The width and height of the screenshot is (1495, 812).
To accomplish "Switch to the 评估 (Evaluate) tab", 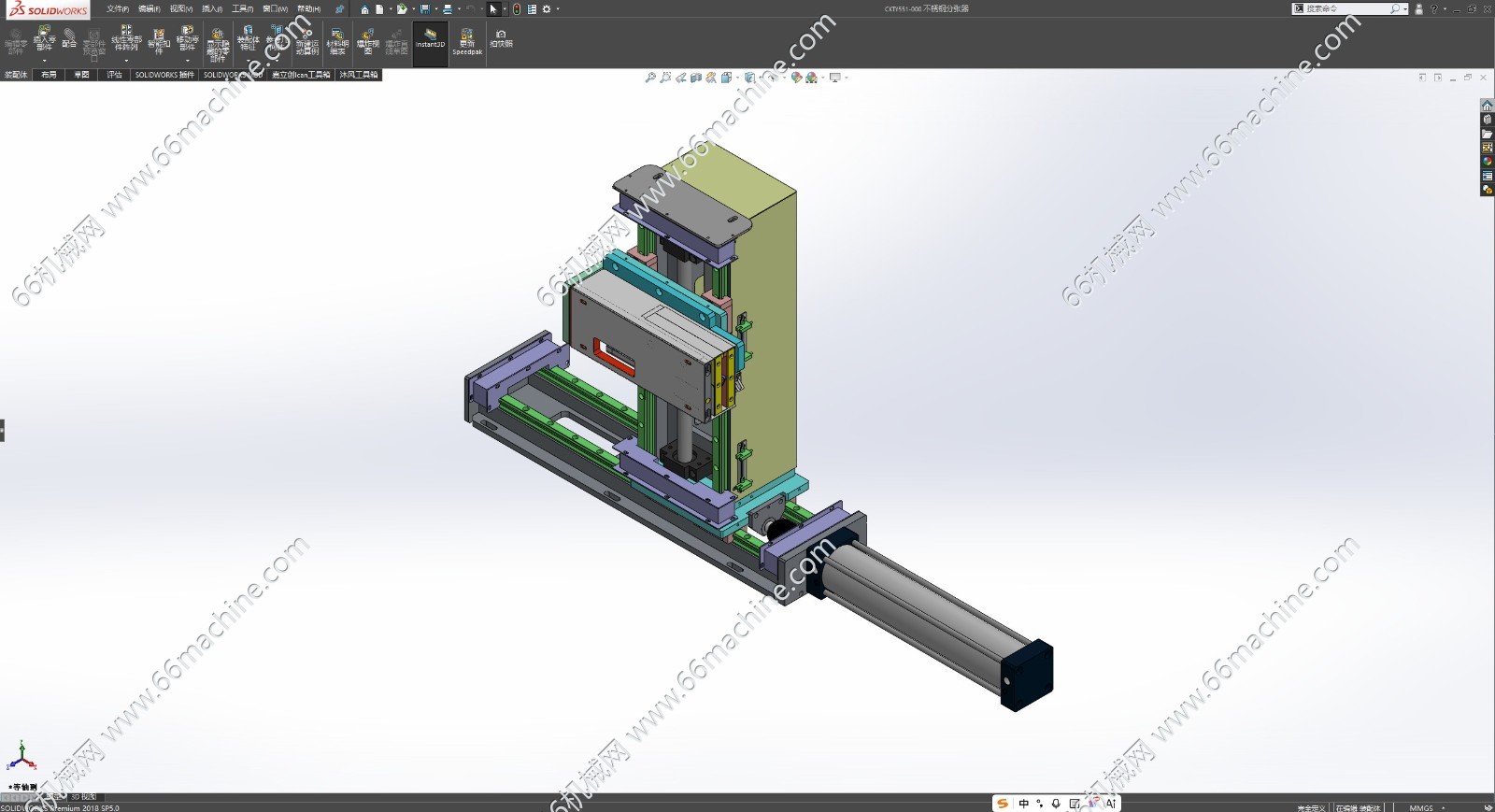I will point(114,75).
